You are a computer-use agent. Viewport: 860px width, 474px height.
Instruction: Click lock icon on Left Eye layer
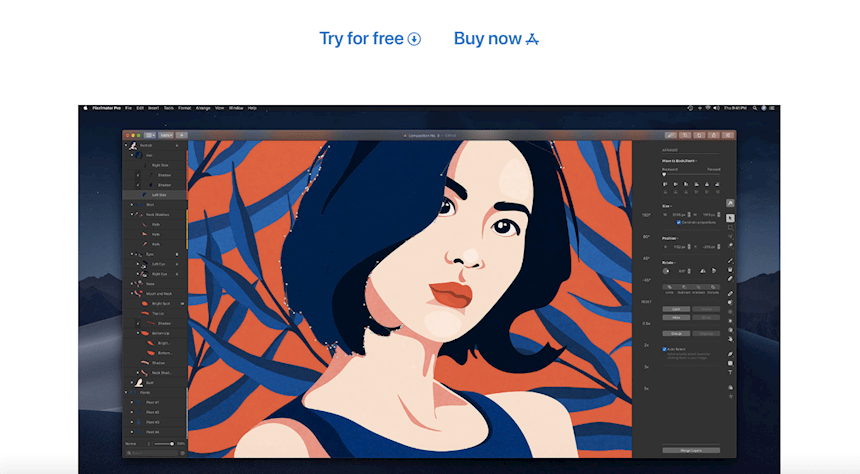point(177,264)
